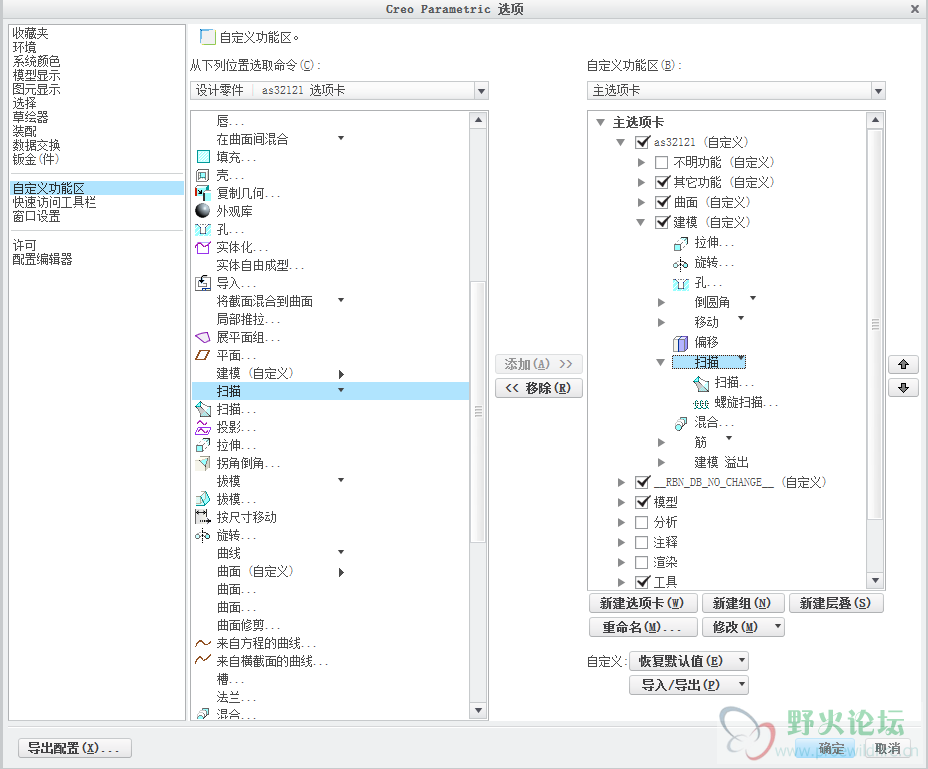Select the 投影 project icon

203,427
